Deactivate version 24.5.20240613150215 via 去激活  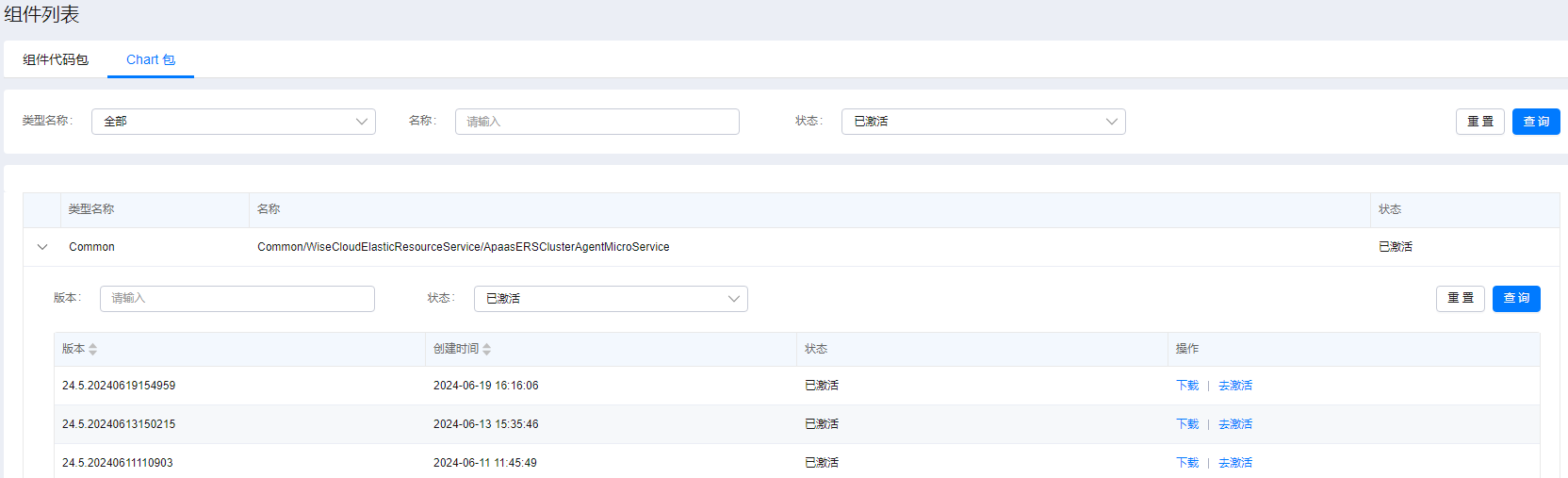[x=1235, y=424]
